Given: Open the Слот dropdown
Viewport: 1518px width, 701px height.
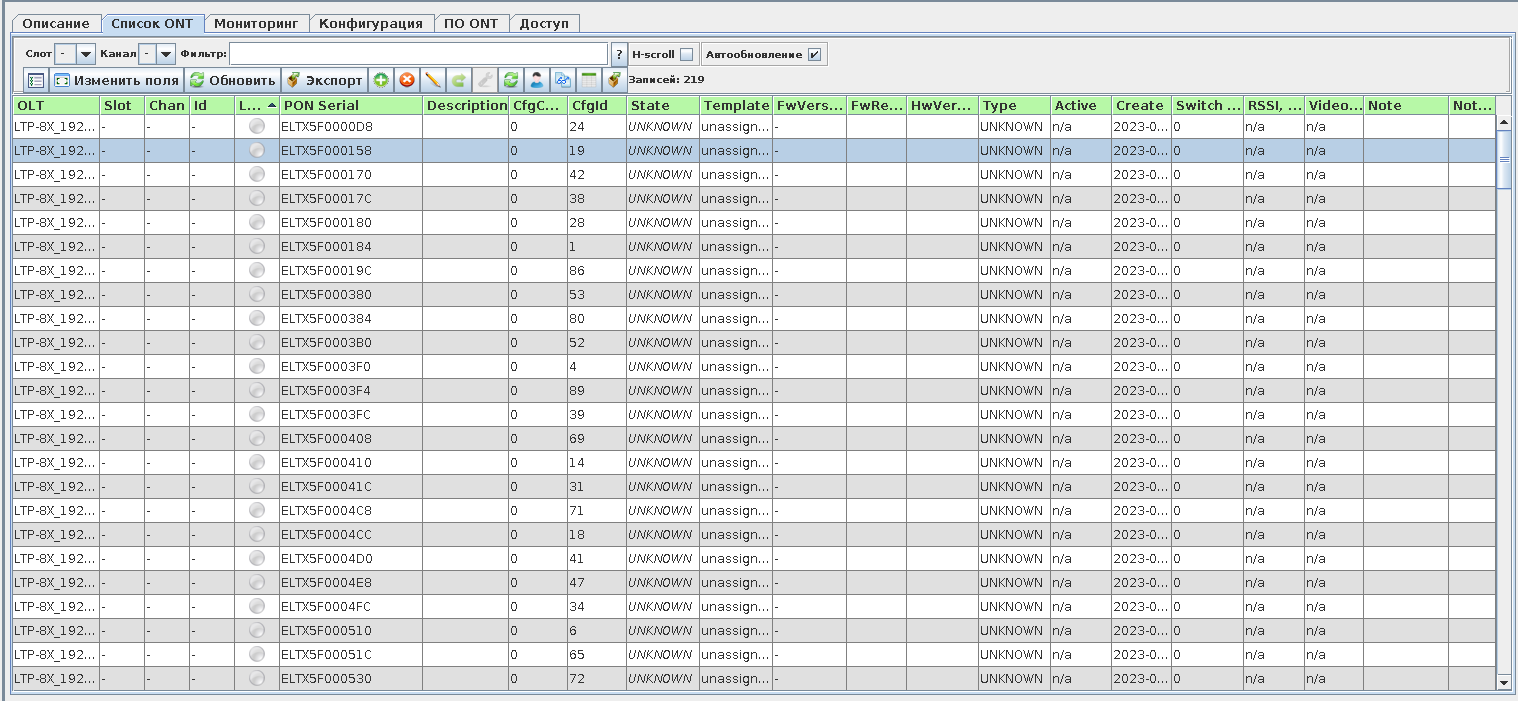Looking at the screenshot, I should pyautogui.click(x=85, y=54).
